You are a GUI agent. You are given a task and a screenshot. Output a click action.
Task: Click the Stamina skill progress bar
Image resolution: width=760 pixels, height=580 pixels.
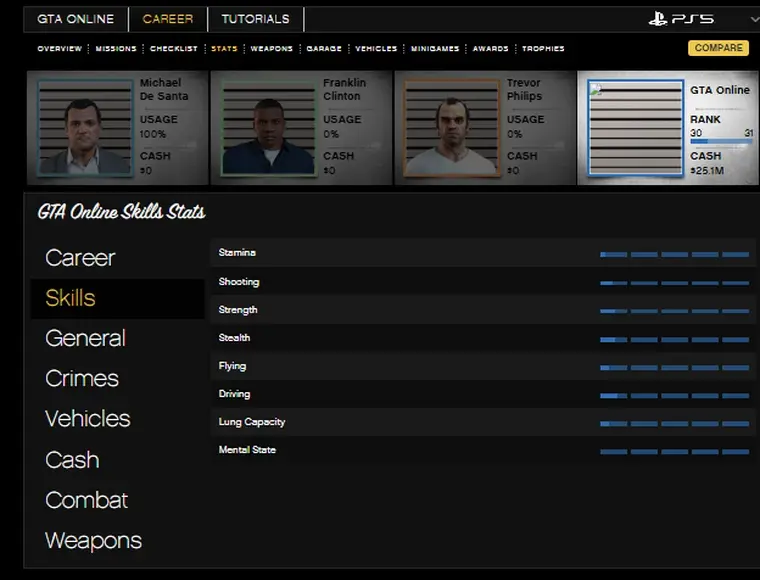[x=674, y=254]
